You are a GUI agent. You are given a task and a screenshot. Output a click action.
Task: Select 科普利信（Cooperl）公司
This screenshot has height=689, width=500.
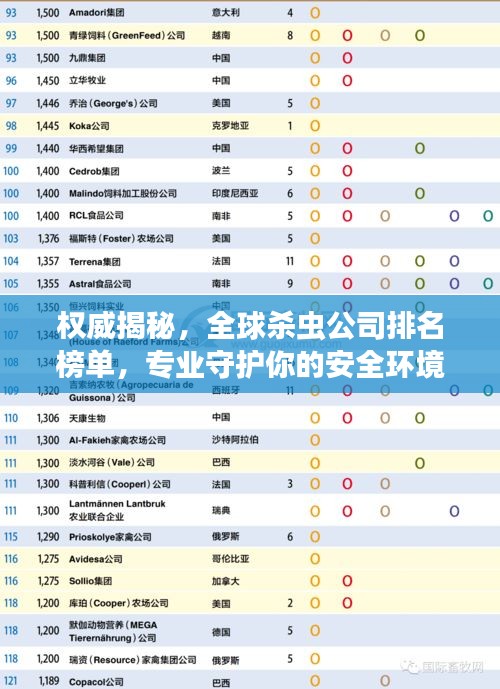(120, 484)
